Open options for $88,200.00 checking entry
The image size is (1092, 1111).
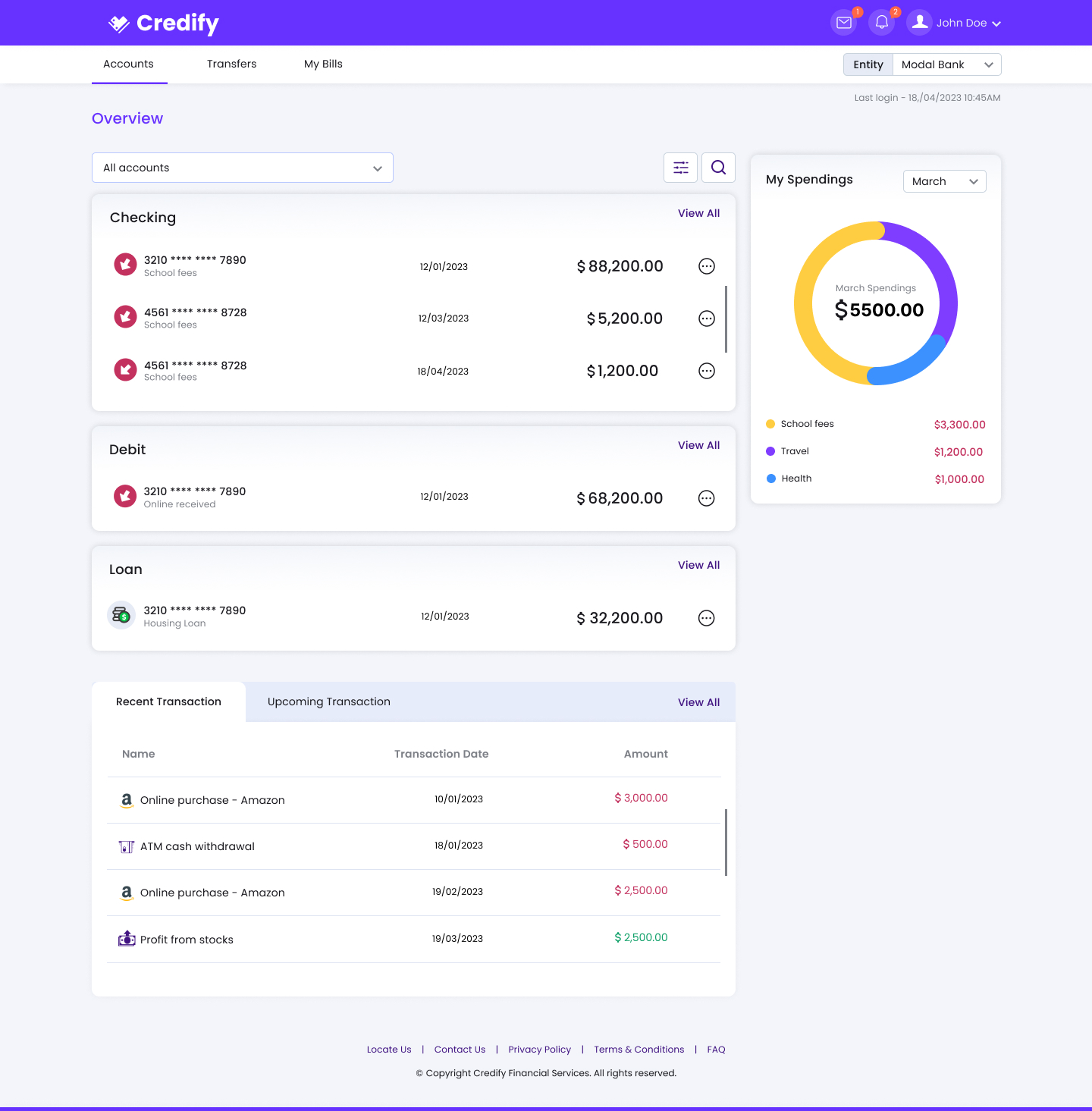coord(706,266)
